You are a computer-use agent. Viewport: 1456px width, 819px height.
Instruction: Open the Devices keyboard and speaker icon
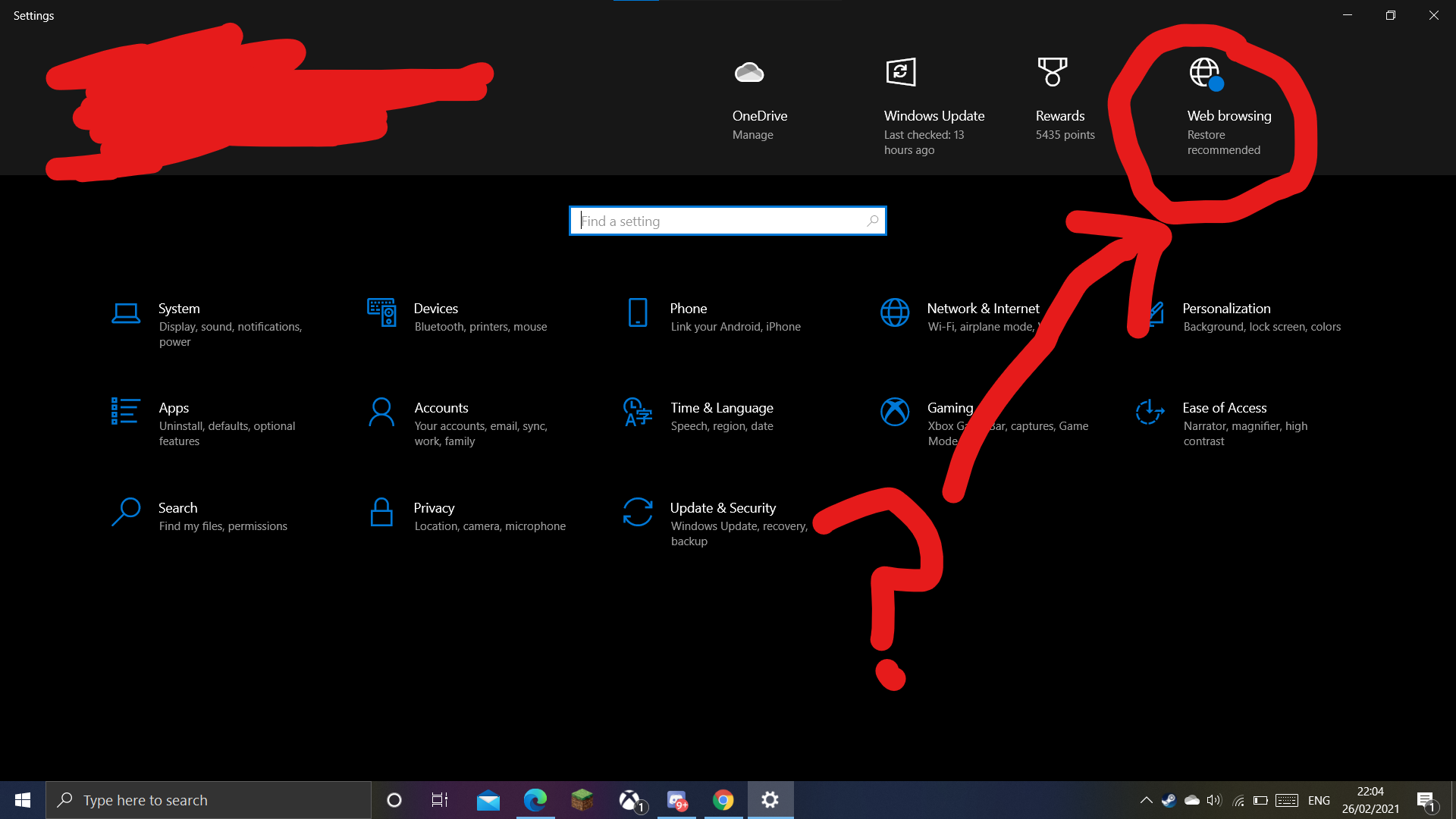(x=381, y=312)
